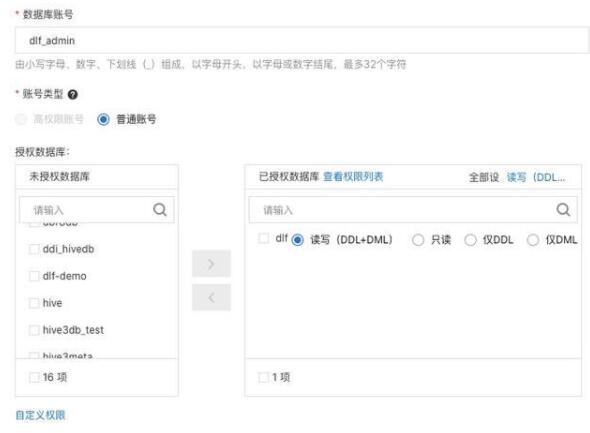Select the disabled 高权限账号 radio option
The image size is (590, 433).
tap(21, 120)
